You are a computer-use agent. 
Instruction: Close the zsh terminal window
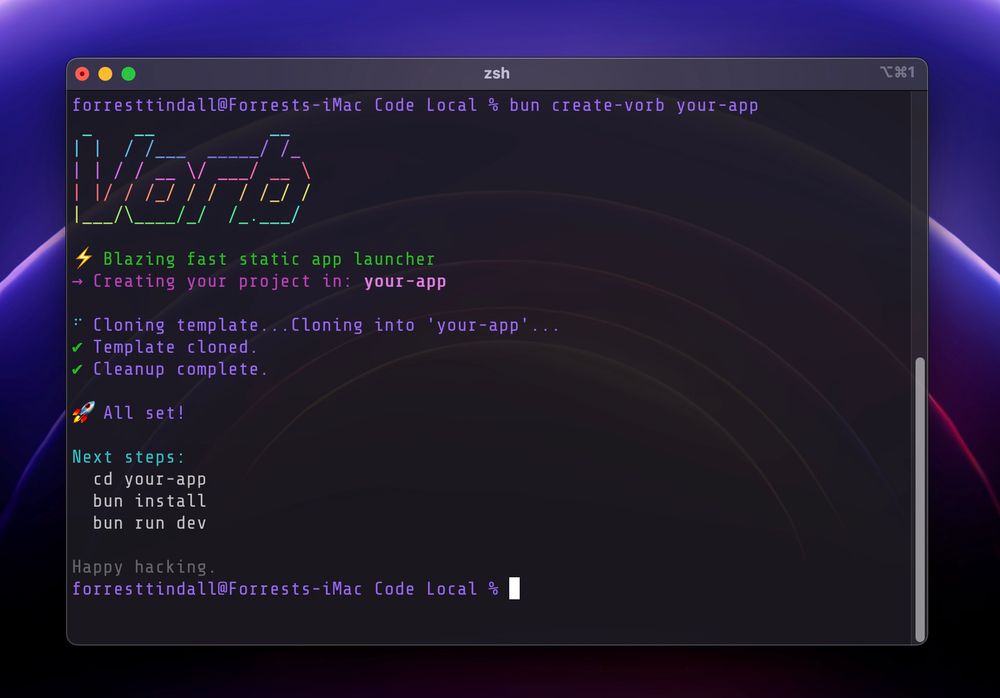coord(82,74)
